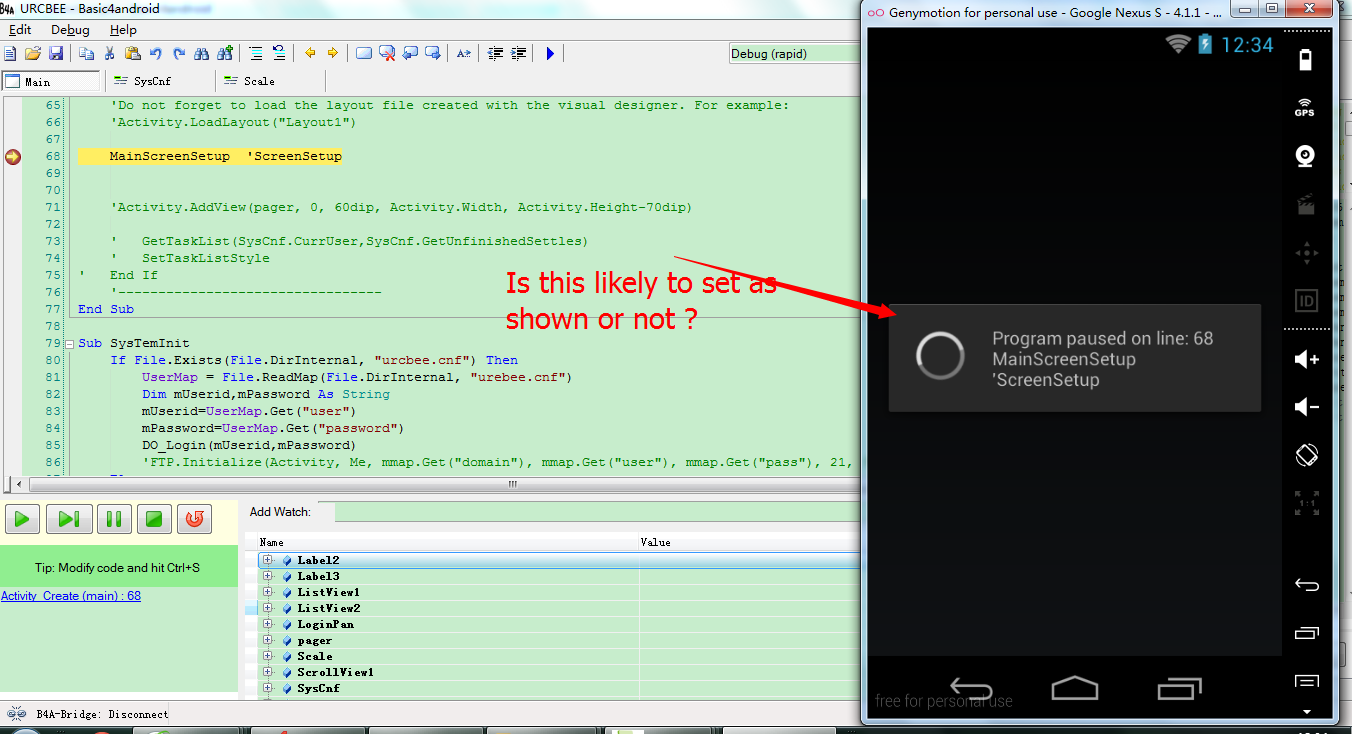Toggle a breakpoint with the toolbar icon
This screenshot has width=1352, height=734.
coord(364,53)
